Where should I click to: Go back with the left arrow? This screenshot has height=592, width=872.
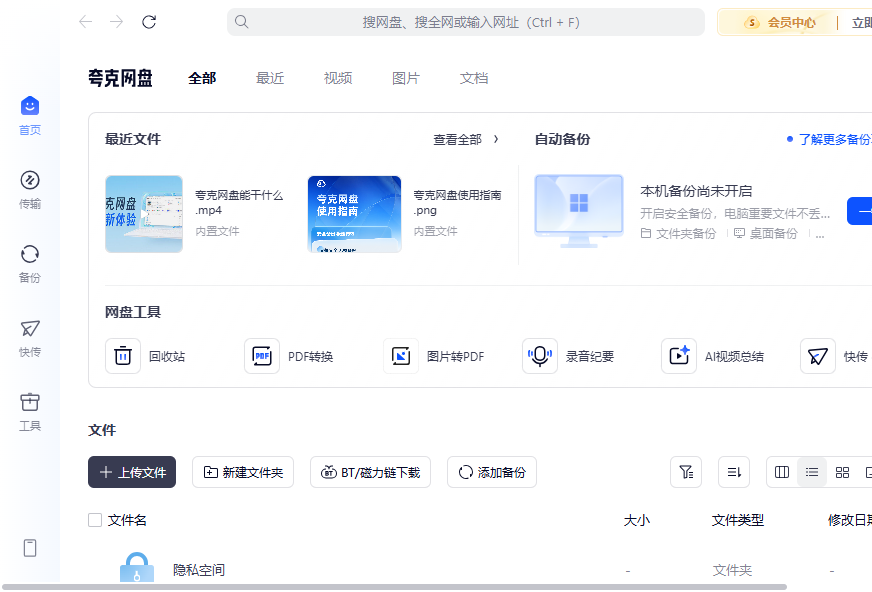[x=85, y=22]
